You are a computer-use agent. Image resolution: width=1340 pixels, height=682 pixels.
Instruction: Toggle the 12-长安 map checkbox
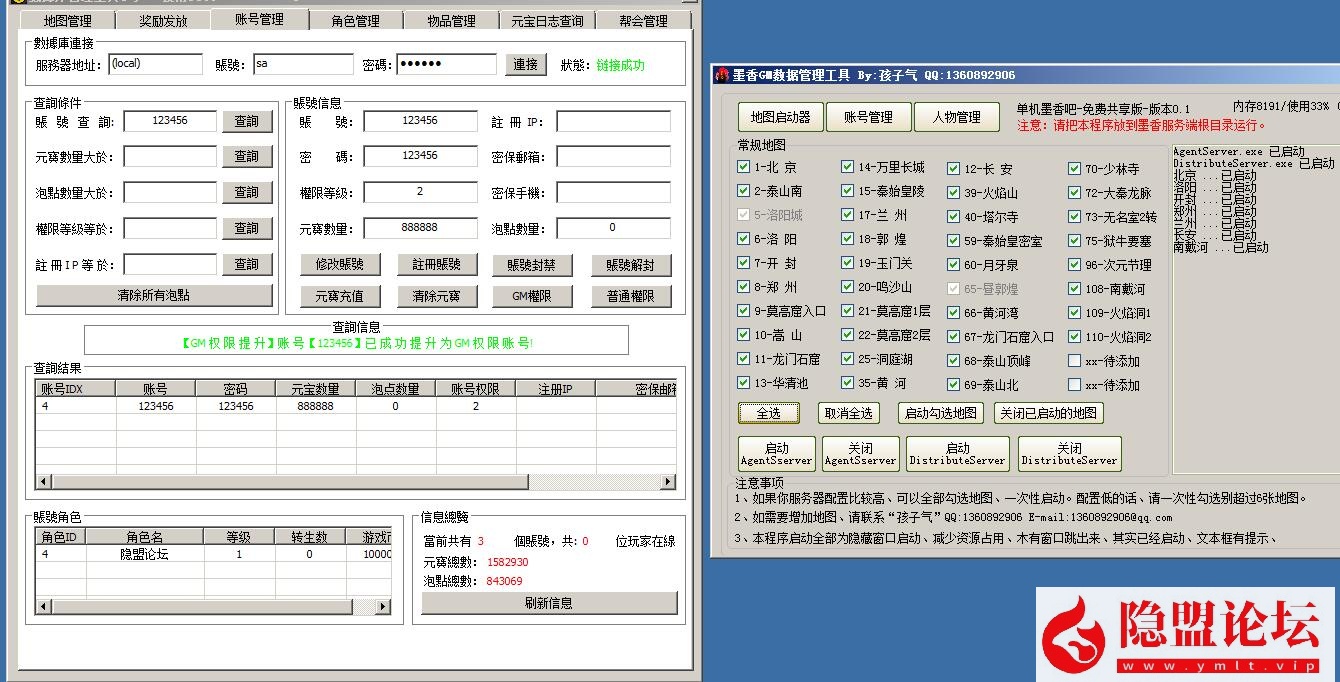coord(954,169)
